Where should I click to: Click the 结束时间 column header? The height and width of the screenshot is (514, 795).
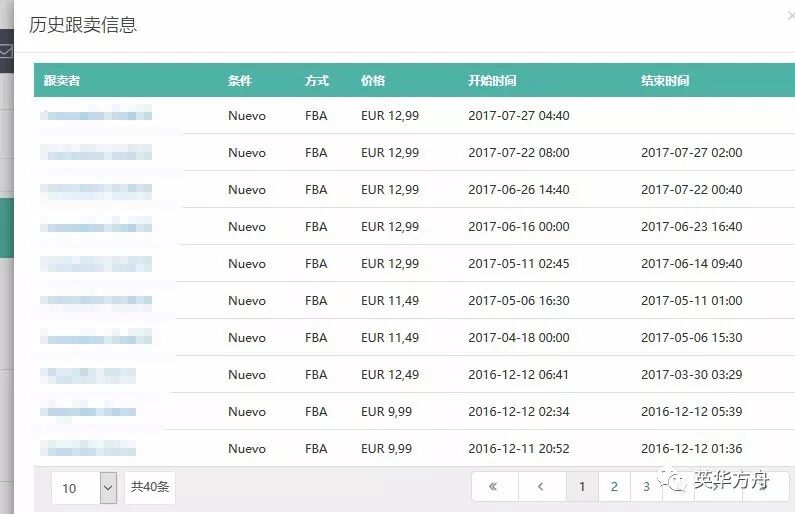click(665, 81)
